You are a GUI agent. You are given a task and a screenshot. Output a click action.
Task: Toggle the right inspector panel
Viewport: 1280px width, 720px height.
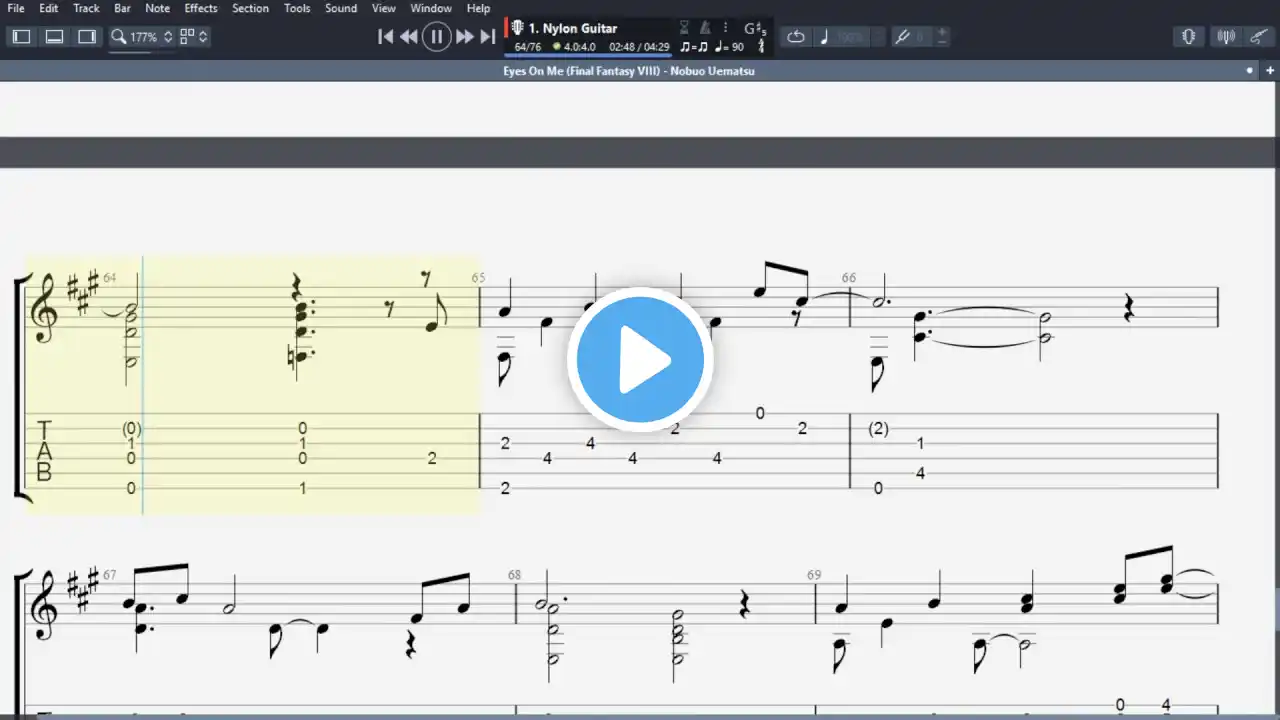tap(87, 37)
